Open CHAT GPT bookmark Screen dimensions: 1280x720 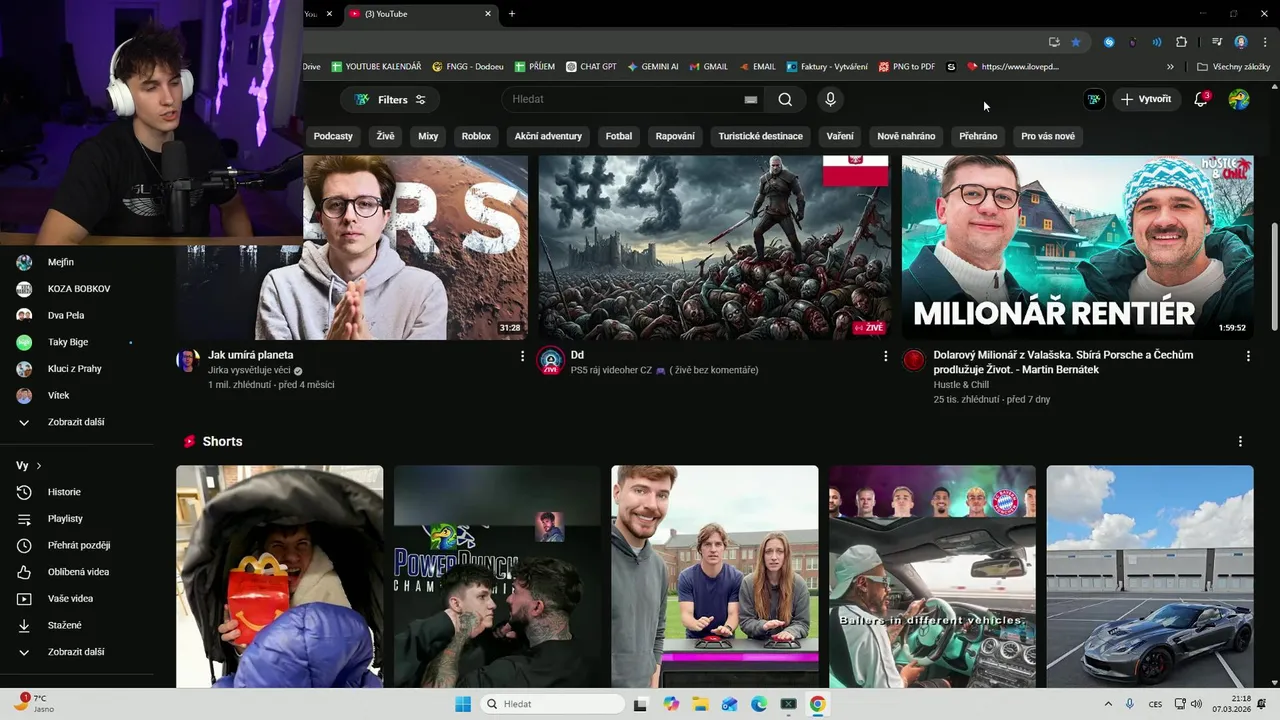click(591, 67)
